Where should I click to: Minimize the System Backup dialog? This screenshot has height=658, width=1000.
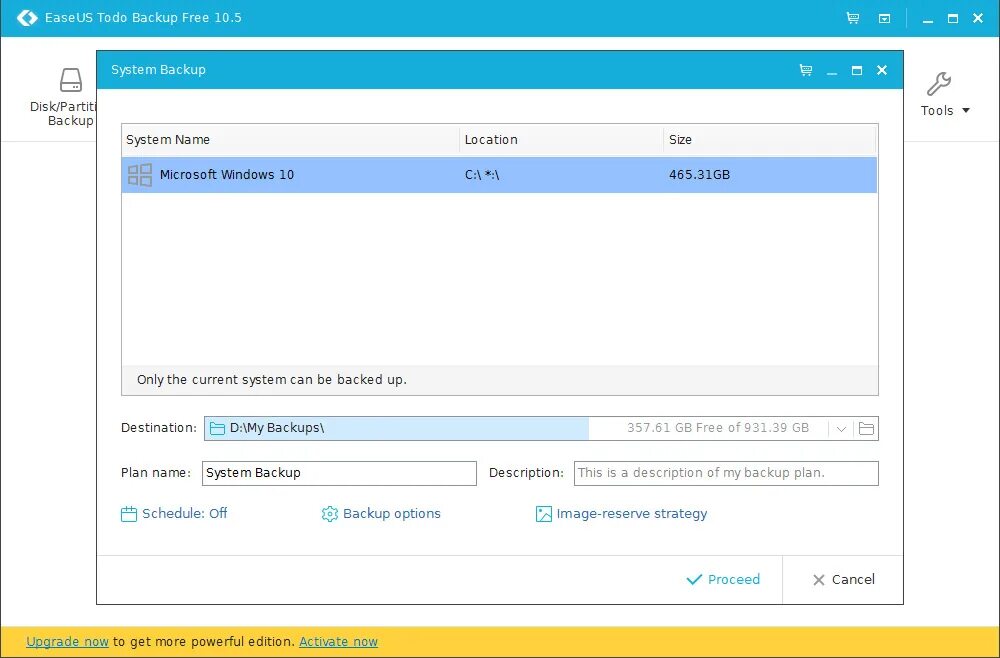(x=832, y=71)
